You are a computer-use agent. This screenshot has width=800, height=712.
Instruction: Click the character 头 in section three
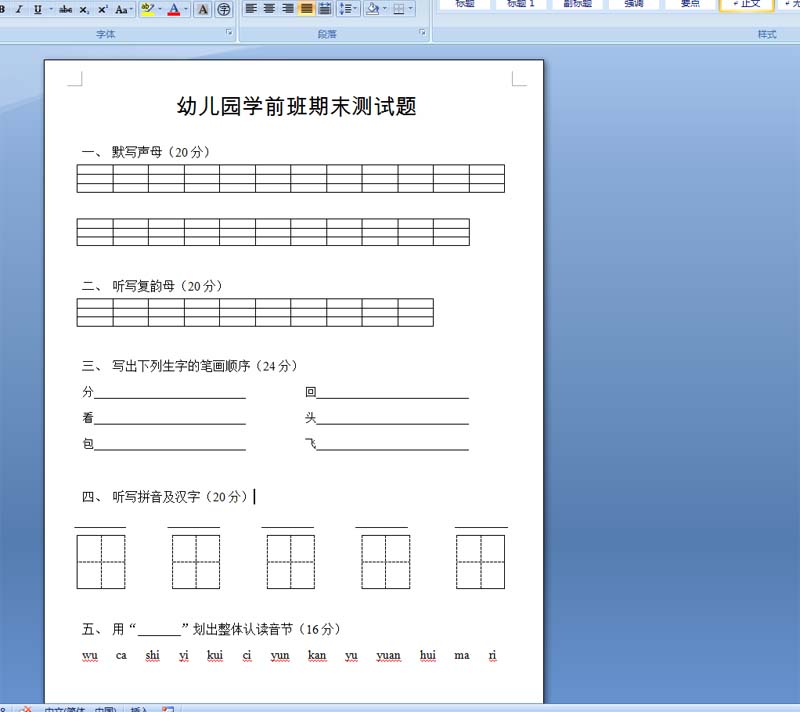(311, 418)
